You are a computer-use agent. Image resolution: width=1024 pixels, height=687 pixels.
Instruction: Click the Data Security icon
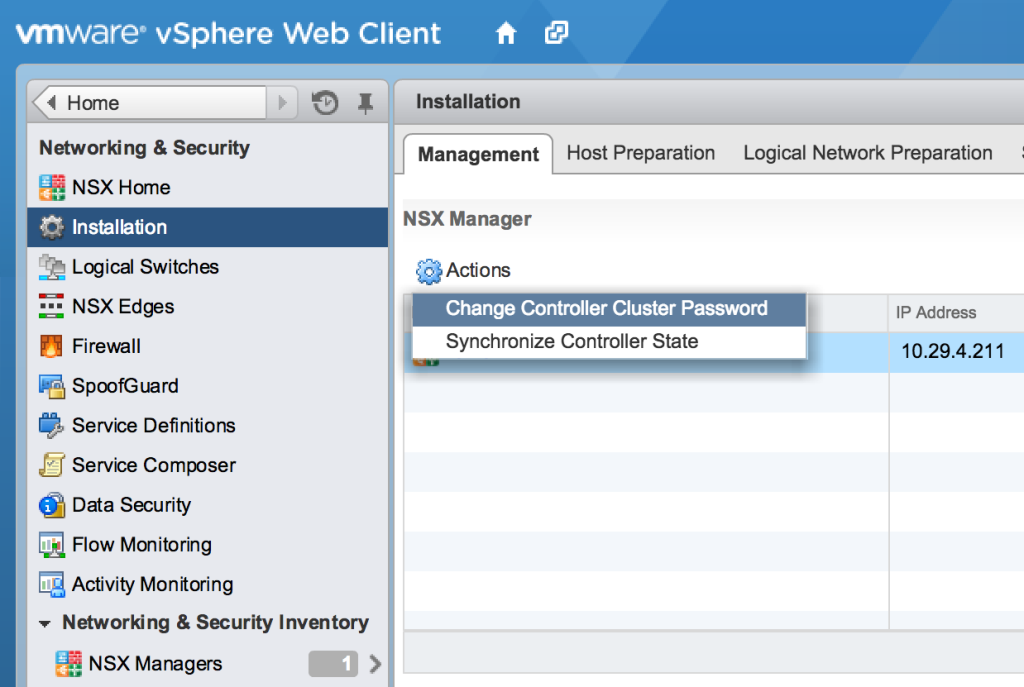[x=52, y=505]
